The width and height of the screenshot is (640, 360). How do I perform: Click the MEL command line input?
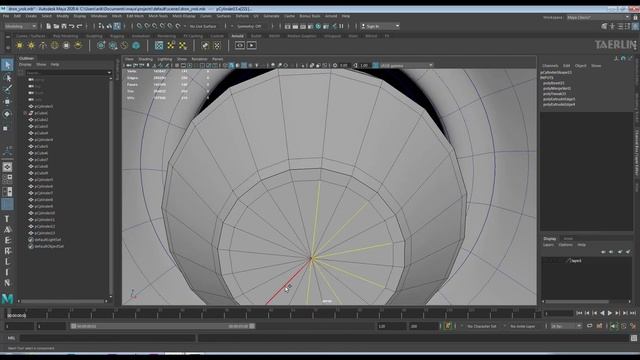point(107,338)
